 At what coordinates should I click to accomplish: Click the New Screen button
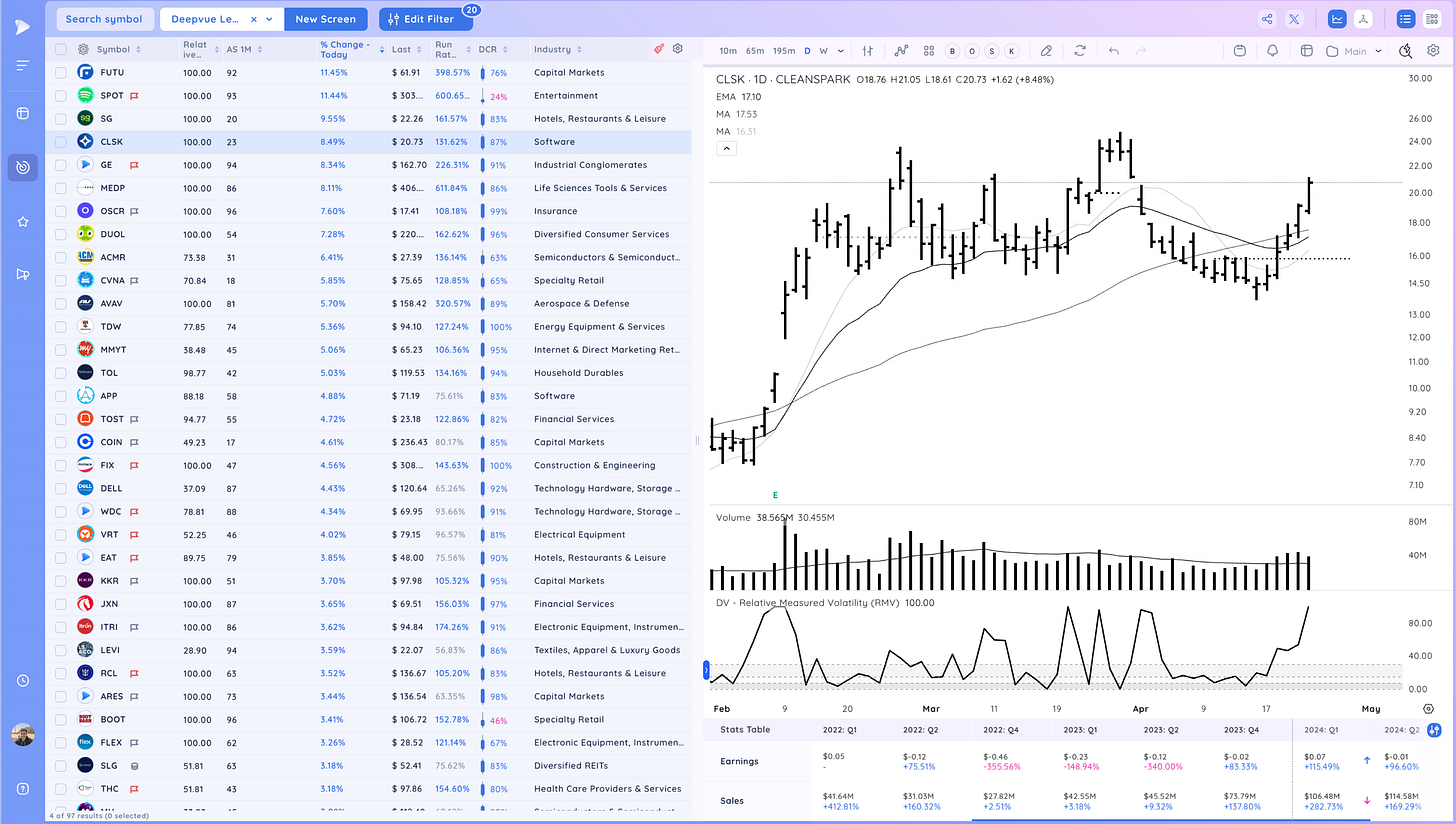tap(325, 19)
